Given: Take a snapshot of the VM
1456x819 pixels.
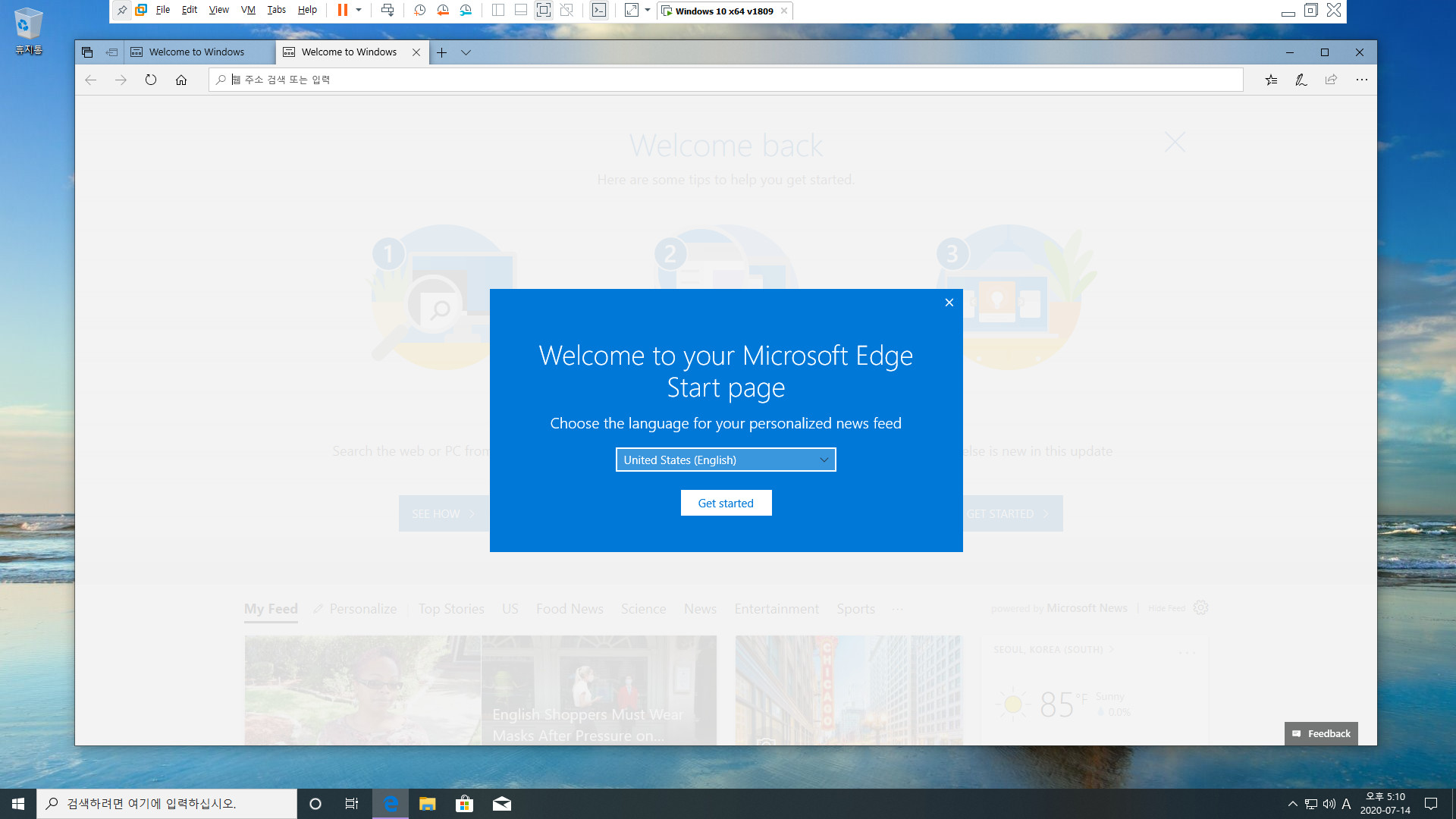Looking at the screenshot, I should (x=419, y=11).
